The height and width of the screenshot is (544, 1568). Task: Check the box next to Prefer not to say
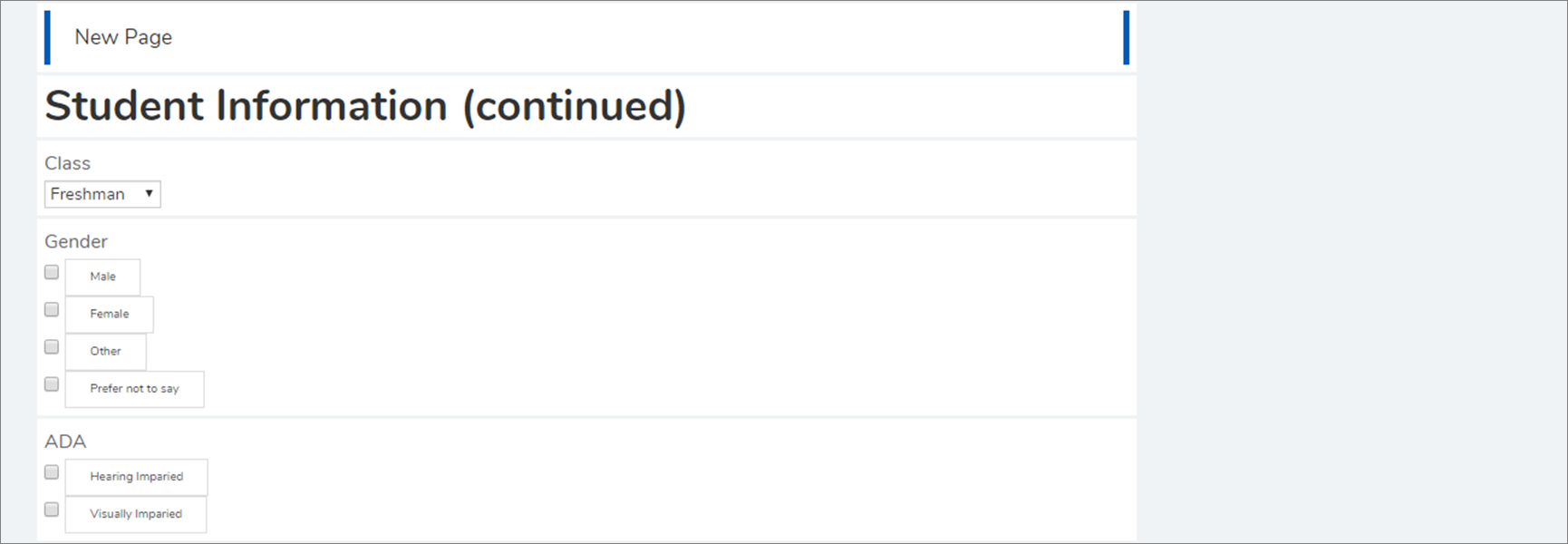[52, 384]
